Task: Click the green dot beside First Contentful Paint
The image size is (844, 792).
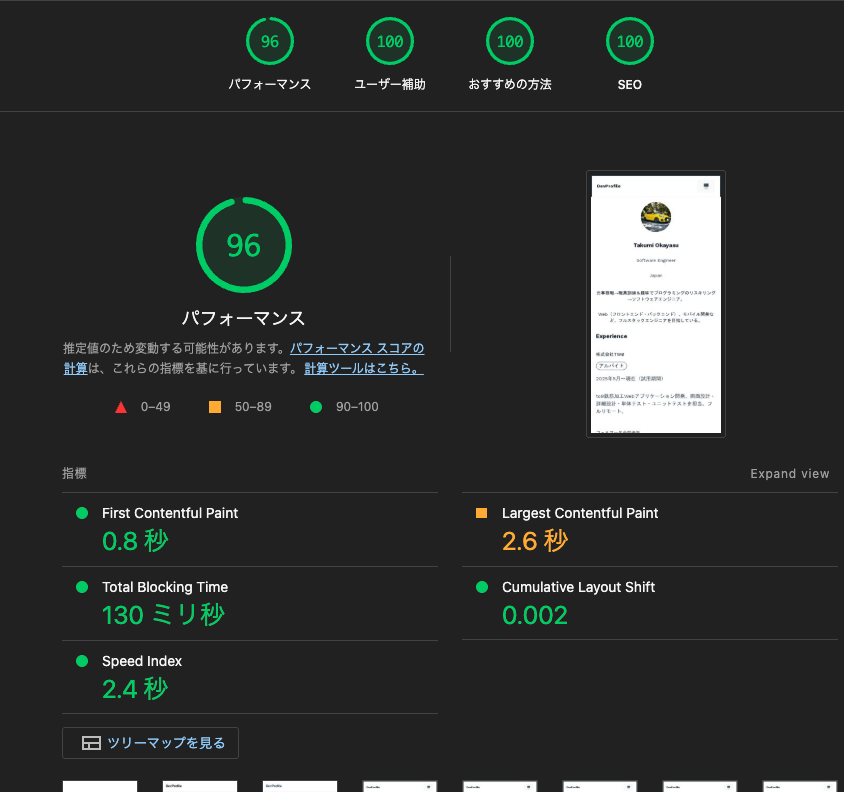Action: (82, 513)
